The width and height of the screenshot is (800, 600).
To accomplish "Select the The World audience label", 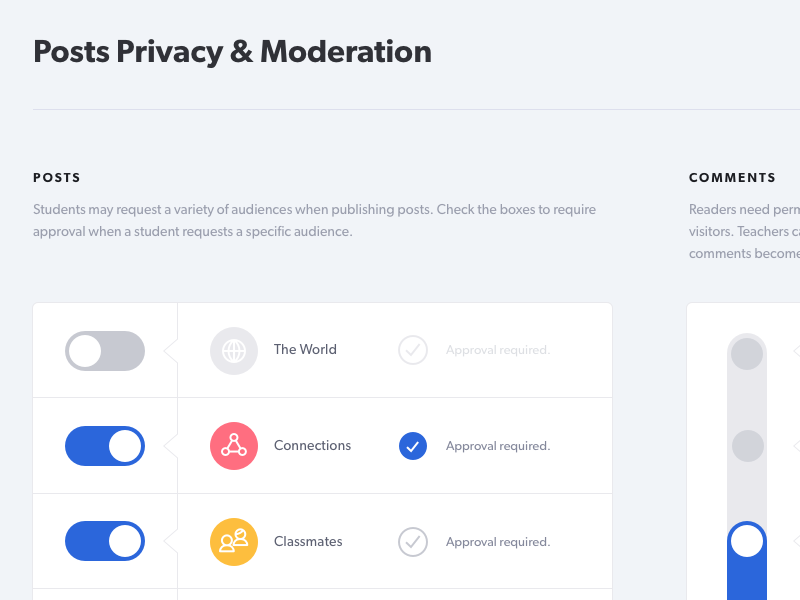I will [305, 350].
